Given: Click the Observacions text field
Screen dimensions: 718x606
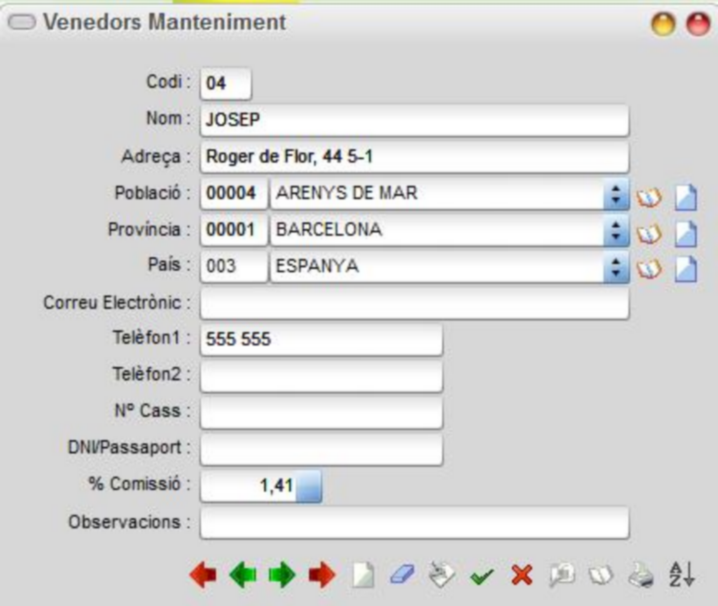Looking at the screenshot, I should [x=414, y=523].
